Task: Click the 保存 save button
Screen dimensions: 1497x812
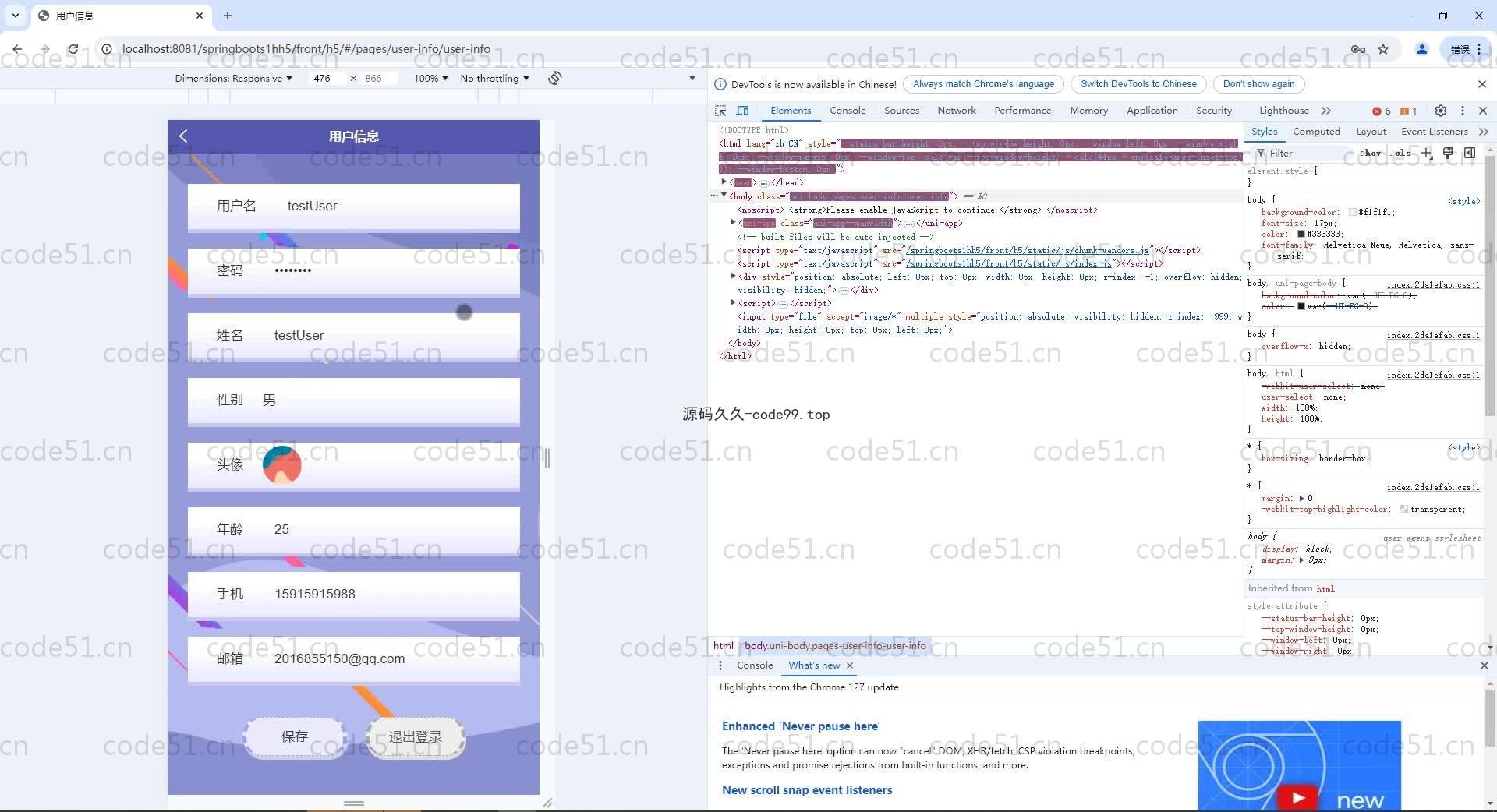Action: pyautogui.click(x=295, y=736)
